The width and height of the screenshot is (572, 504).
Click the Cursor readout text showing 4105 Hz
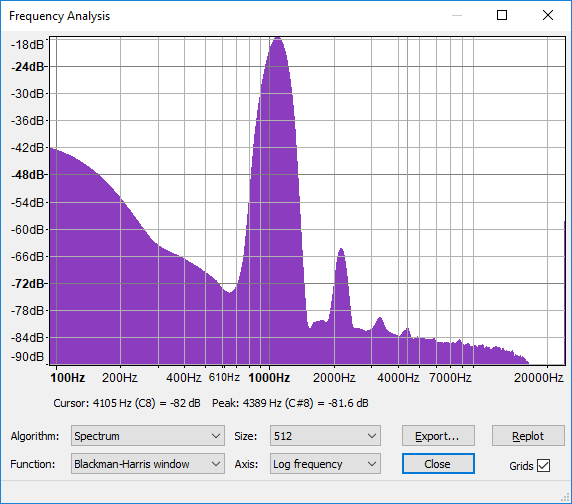click(127, 403)
